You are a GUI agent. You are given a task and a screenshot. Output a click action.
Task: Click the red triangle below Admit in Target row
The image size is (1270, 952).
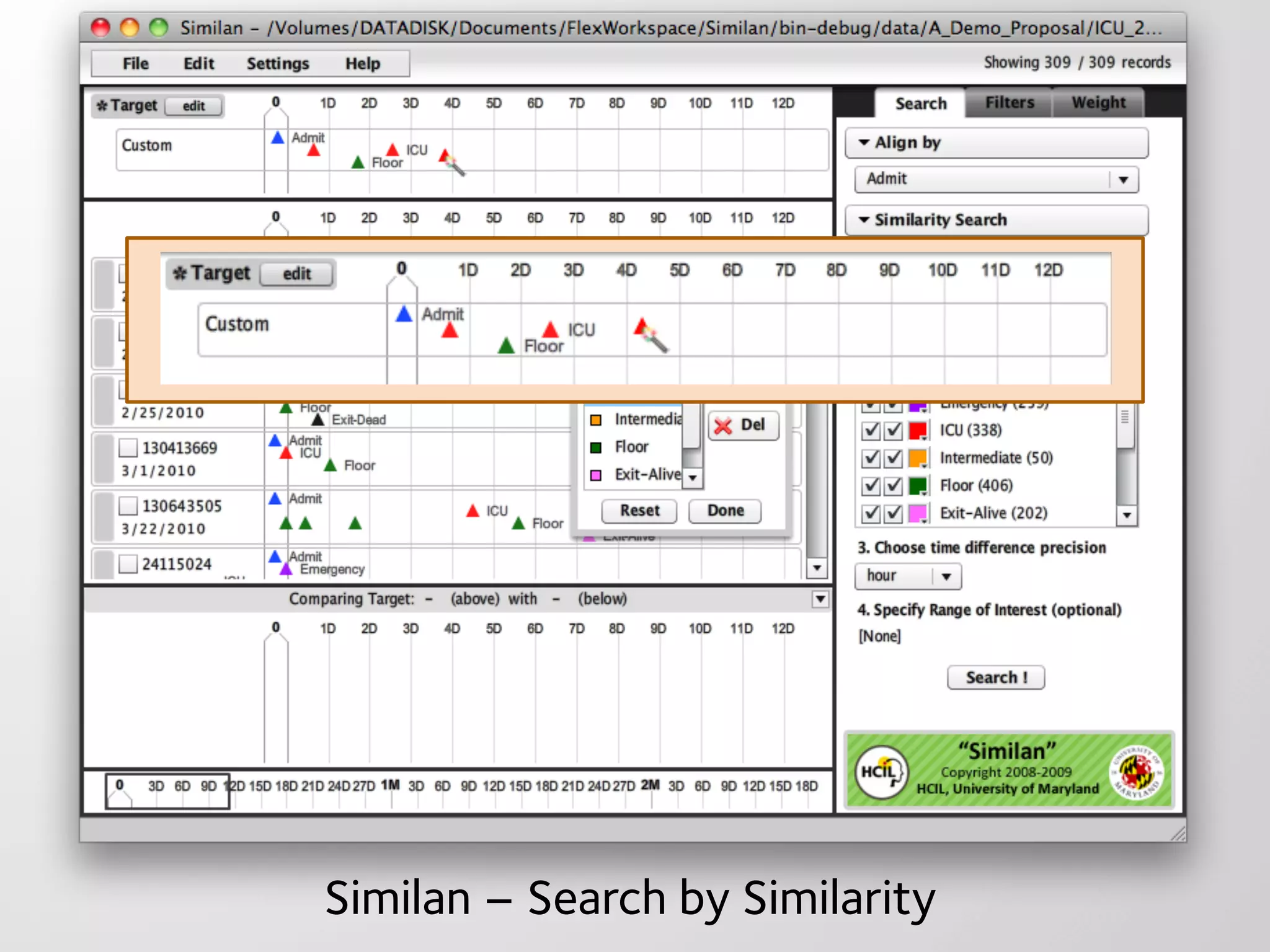point(314,149)
